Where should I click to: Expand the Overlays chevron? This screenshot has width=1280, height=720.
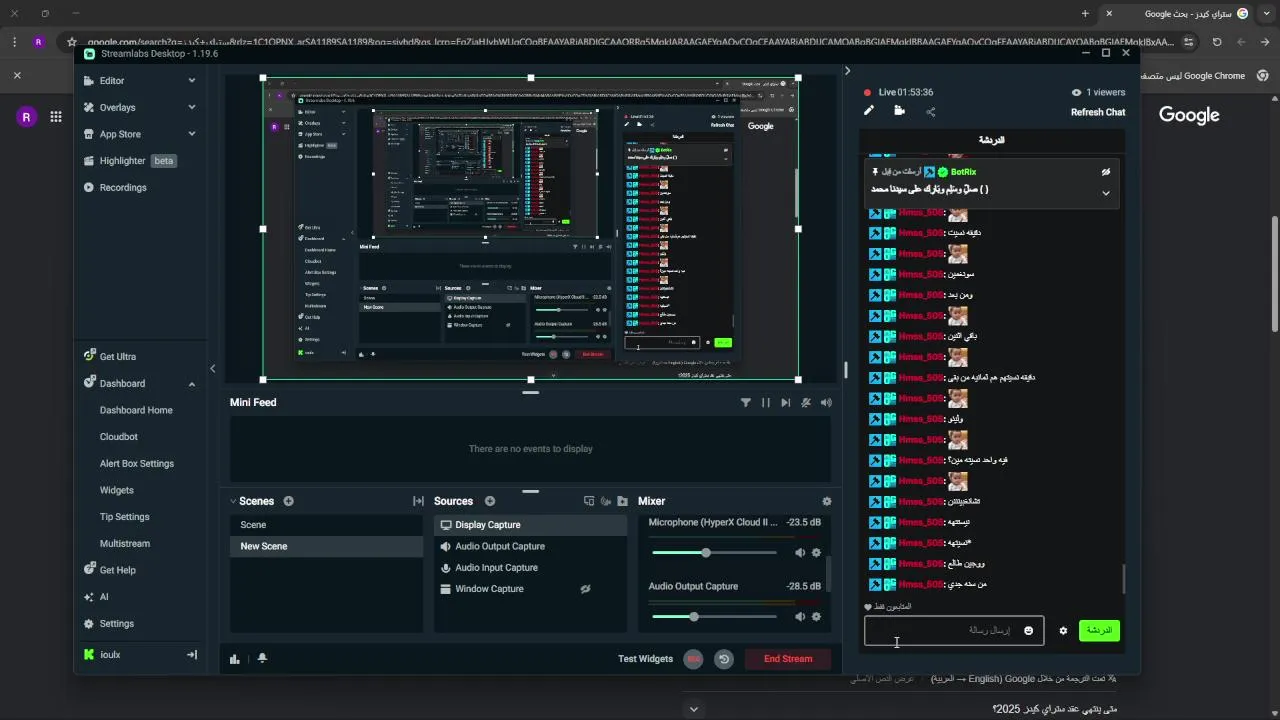click(192, 107)
